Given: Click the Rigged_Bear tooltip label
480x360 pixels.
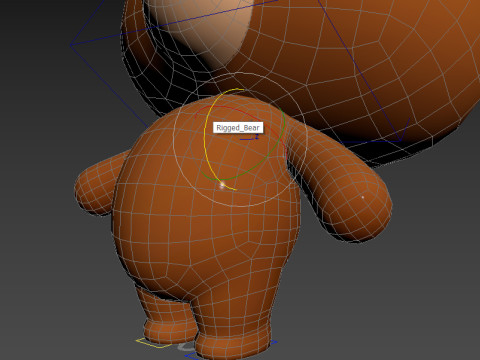Looking at the screenshot, I should (238, 128).
